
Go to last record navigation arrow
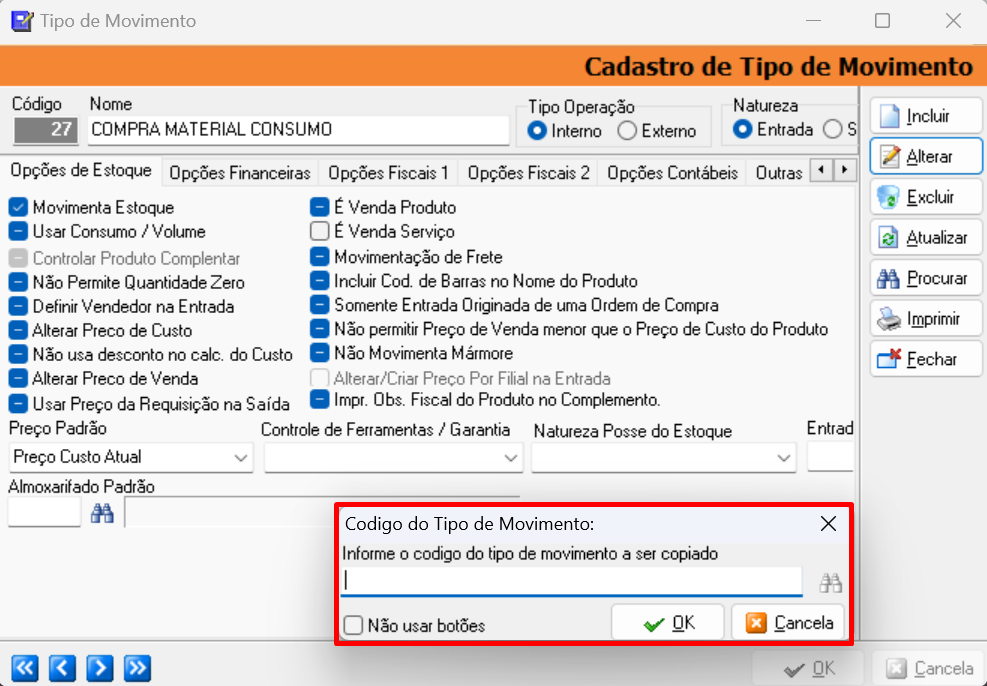(137, 668)
